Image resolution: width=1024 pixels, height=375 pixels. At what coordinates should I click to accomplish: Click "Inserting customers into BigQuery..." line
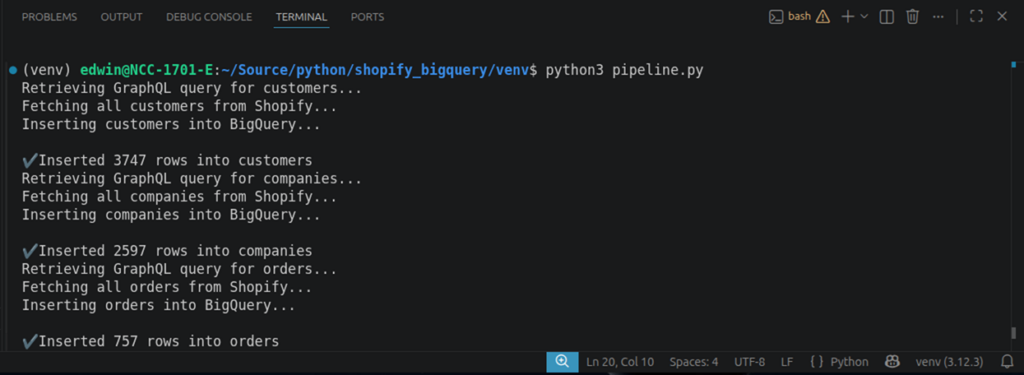pyautogui.click(x=171, y=124)
